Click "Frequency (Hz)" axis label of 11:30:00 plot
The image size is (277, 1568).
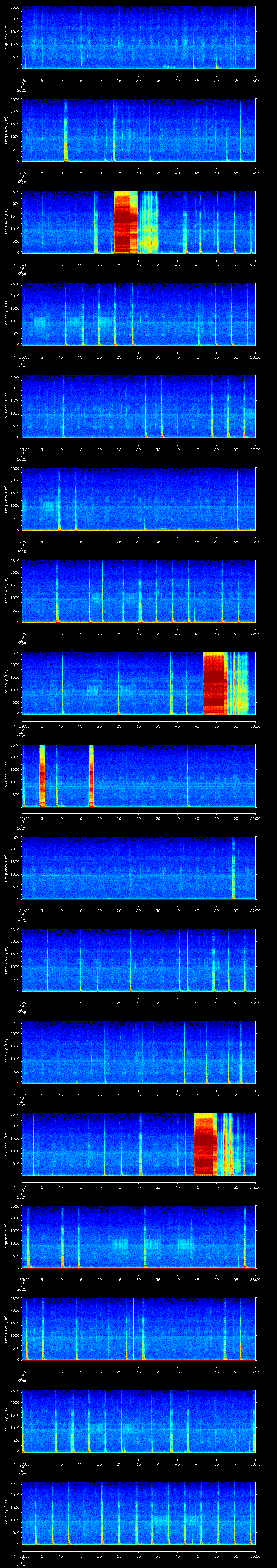click(6, 775)
